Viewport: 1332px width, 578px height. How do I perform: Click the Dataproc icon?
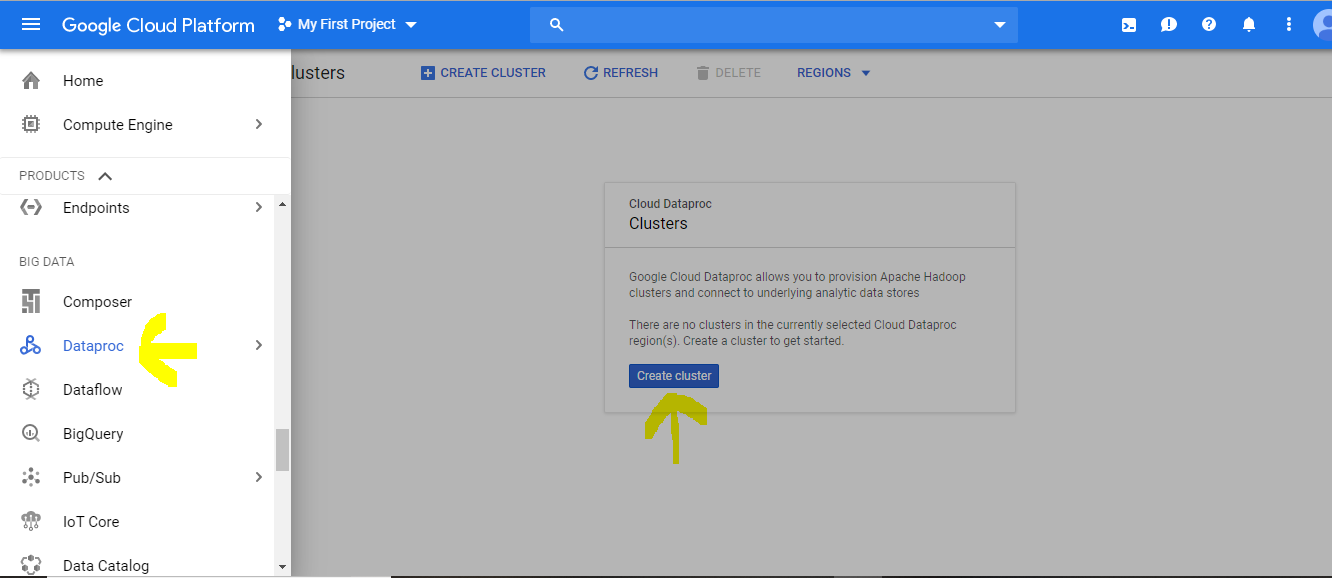31,346
